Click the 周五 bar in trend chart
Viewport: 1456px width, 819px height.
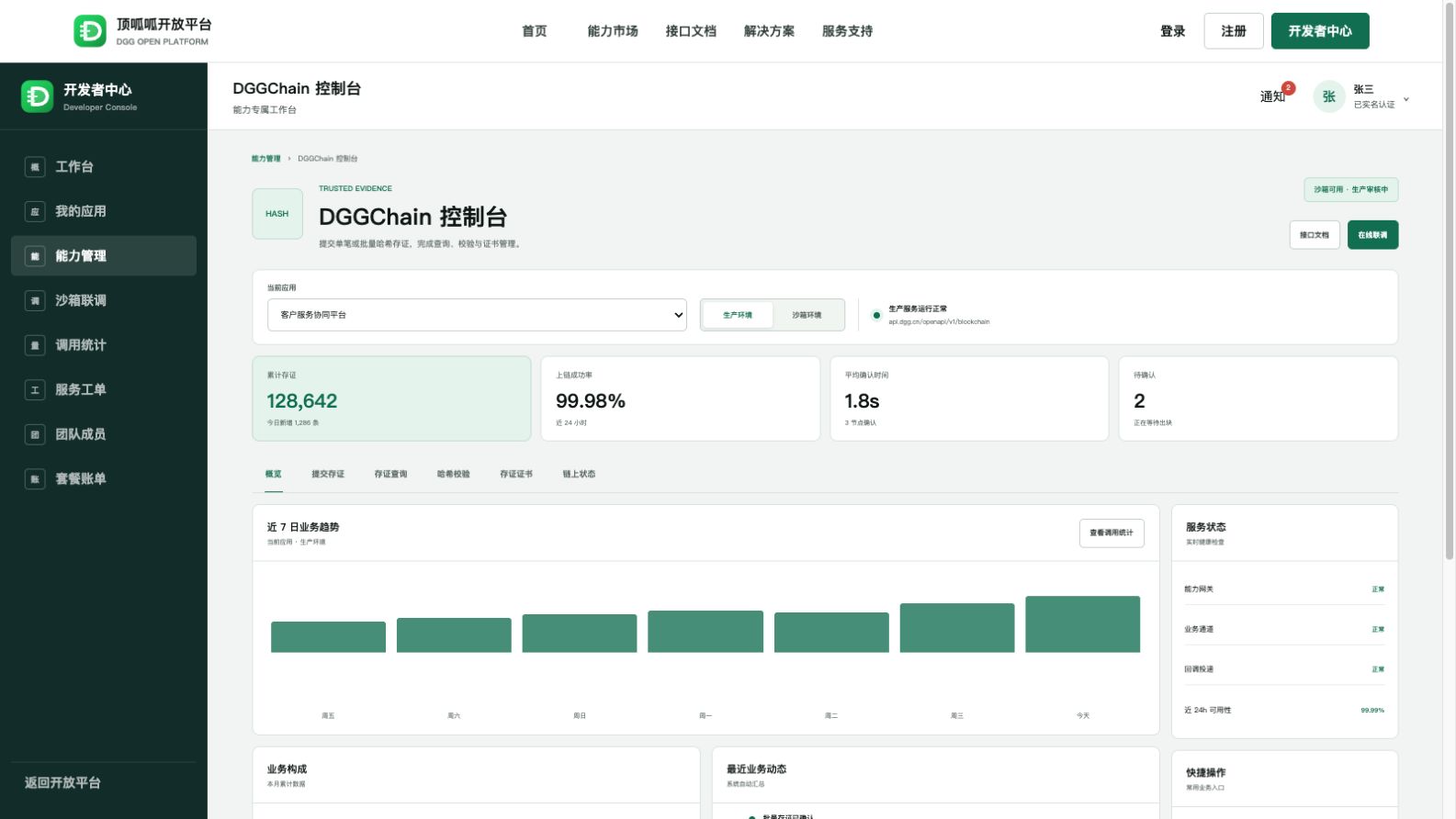pos(328,637)
